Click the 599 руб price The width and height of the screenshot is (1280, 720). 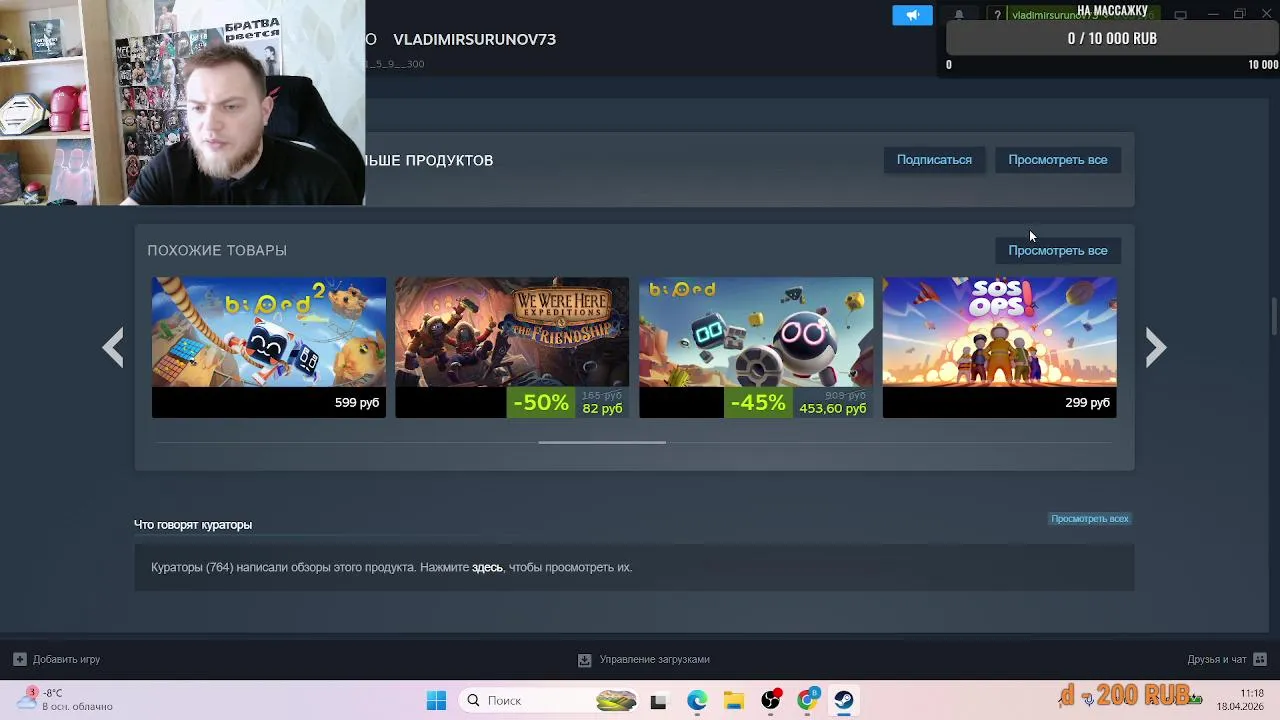(x=357, y=402)
